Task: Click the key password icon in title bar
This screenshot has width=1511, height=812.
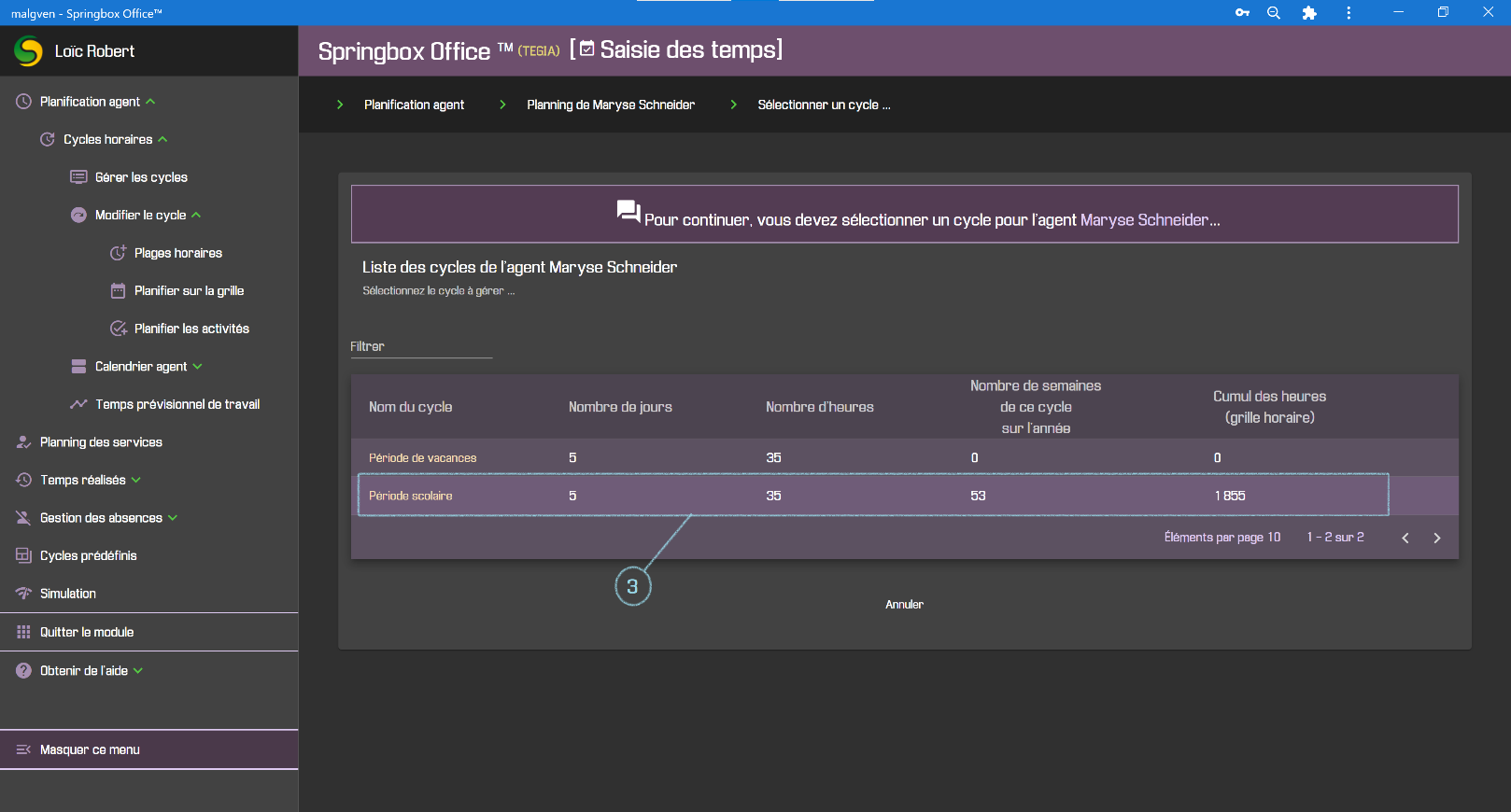Action: coord(1242,13)
